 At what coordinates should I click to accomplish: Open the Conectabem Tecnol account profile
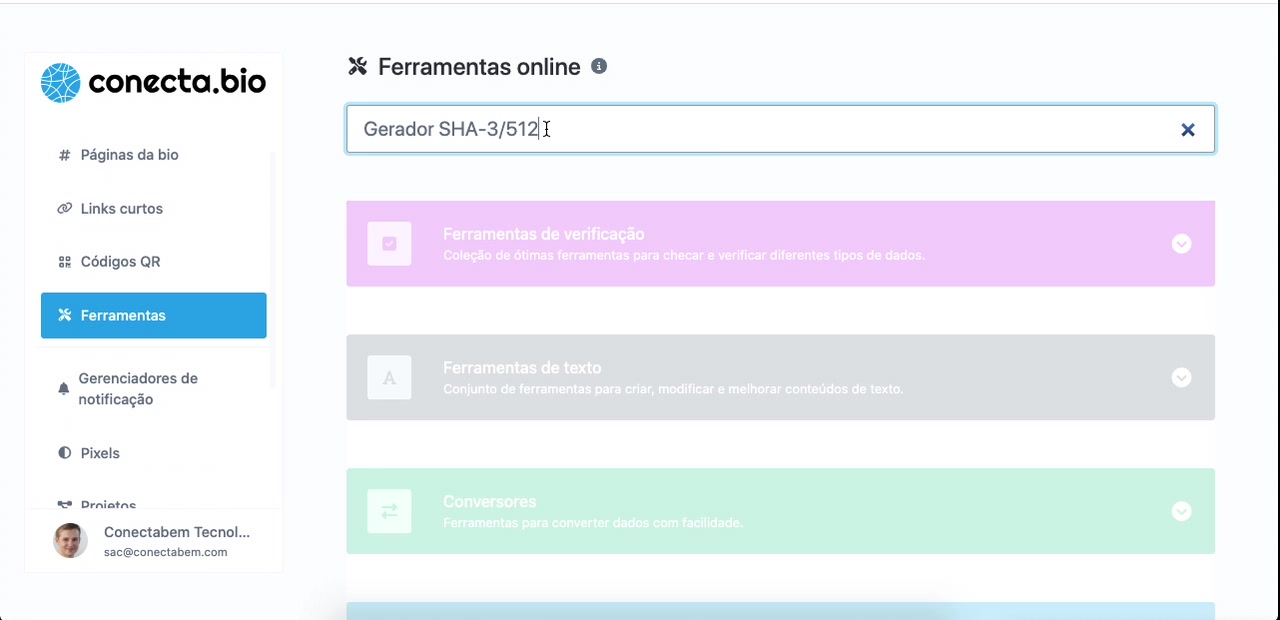(x=150, y=540)
